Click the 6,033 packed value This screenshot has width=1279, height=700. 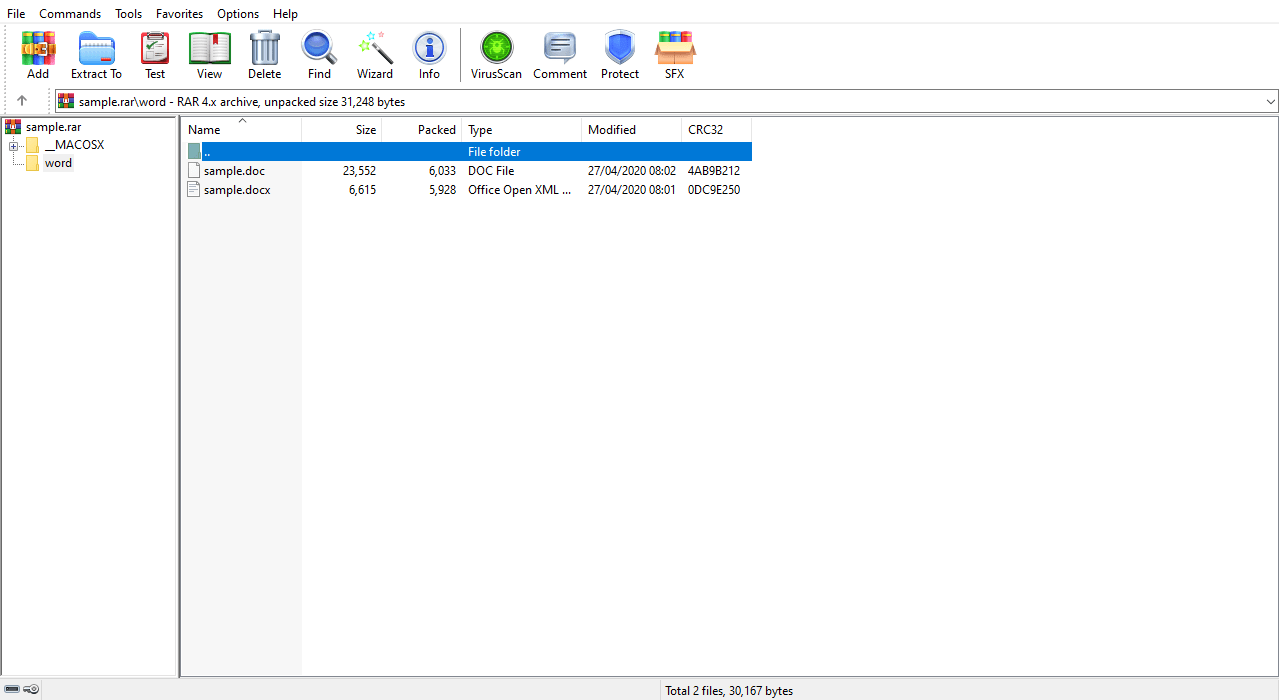click(442, 171)
